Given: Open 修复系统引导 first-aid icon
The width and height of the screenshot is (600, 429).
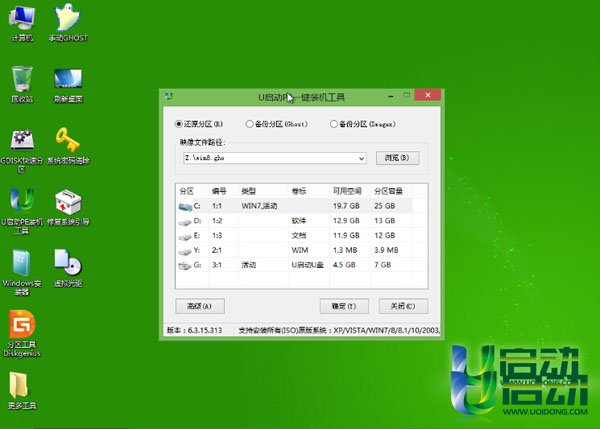Looking at the screenshot, I should click(68, 207).
